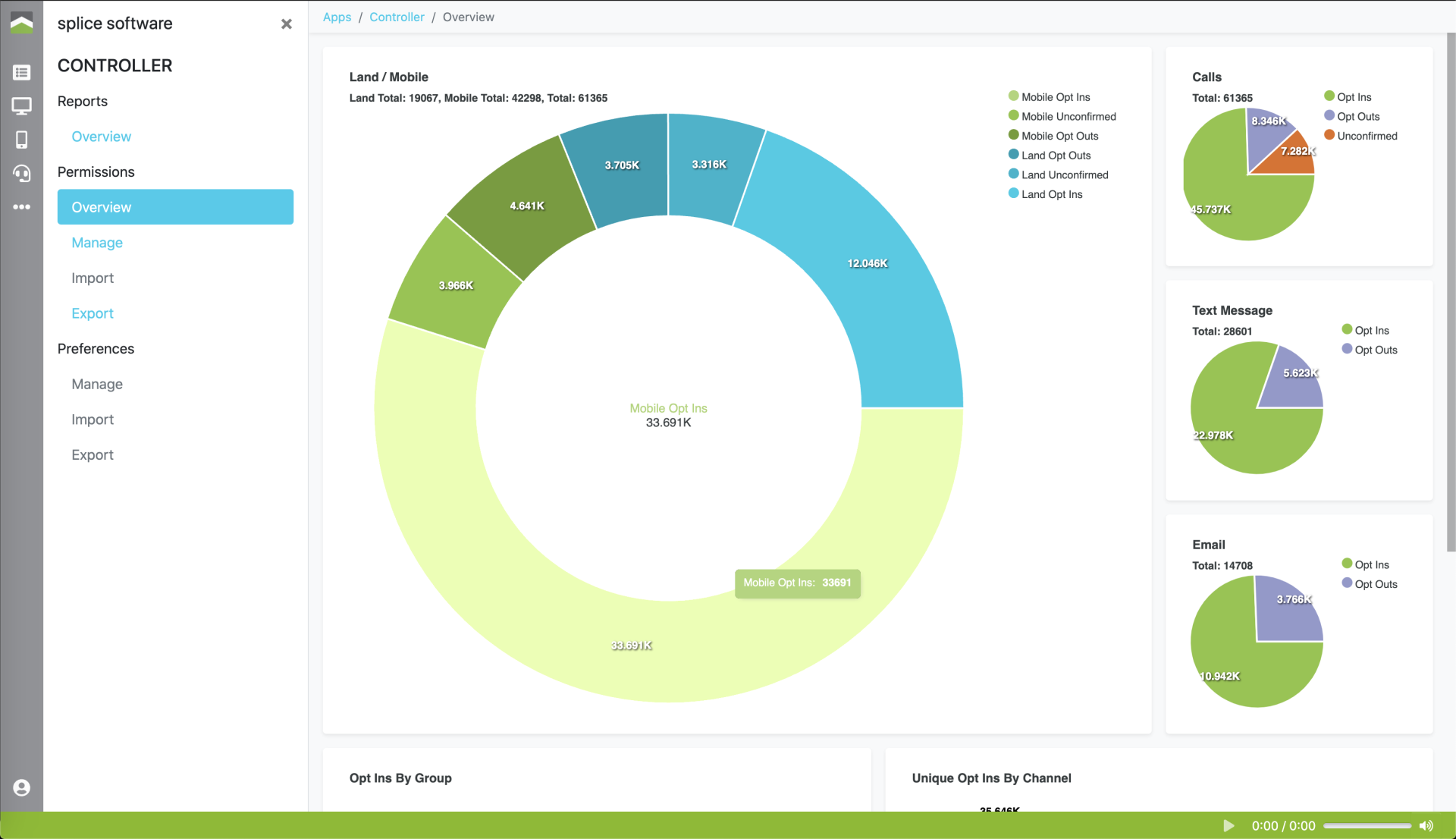
Task: Expand the Preferences section
Action: (x=96, y=349)
